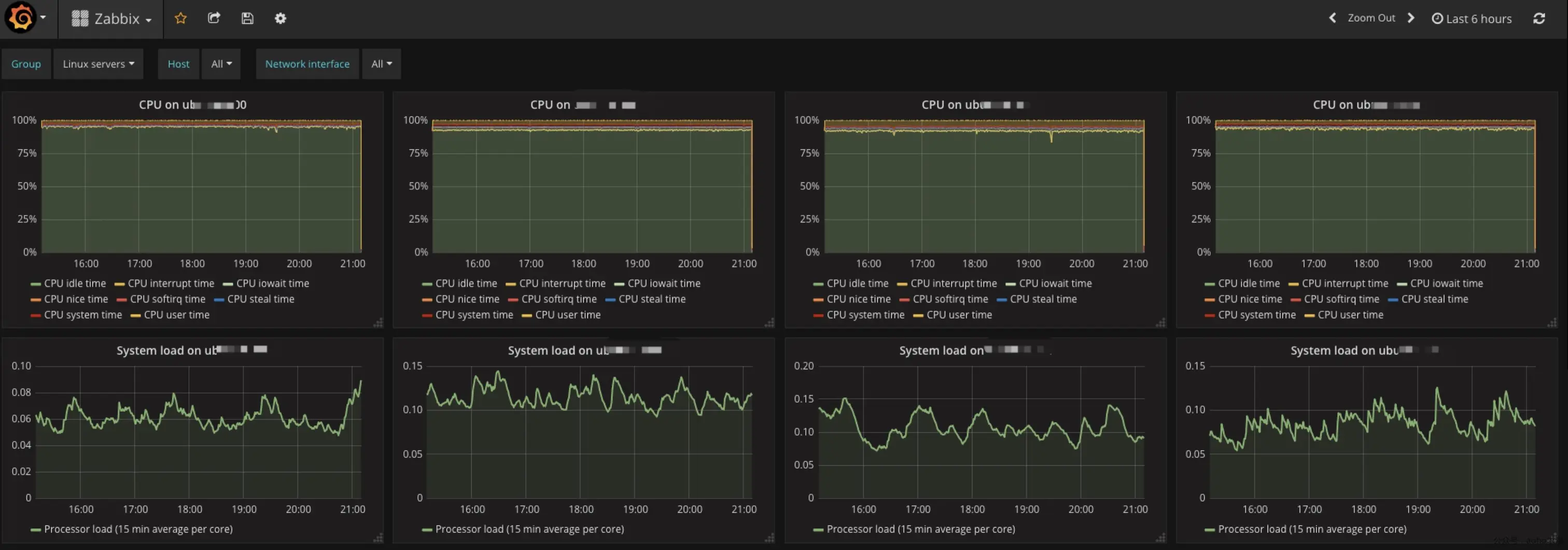Click resize handle of second System load panel
This screenshot has height=550, width=1568.
tap(769, 537)
